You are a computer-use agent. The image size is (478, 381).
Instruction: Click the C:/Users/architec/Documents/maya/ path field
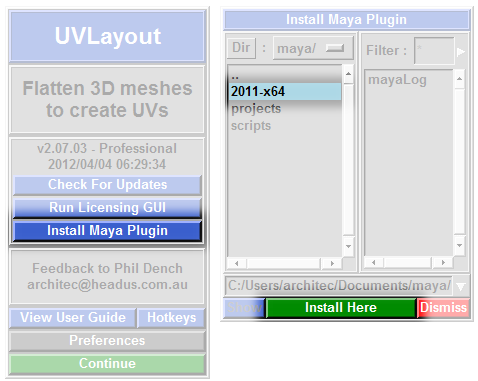[x=339, y=286]
